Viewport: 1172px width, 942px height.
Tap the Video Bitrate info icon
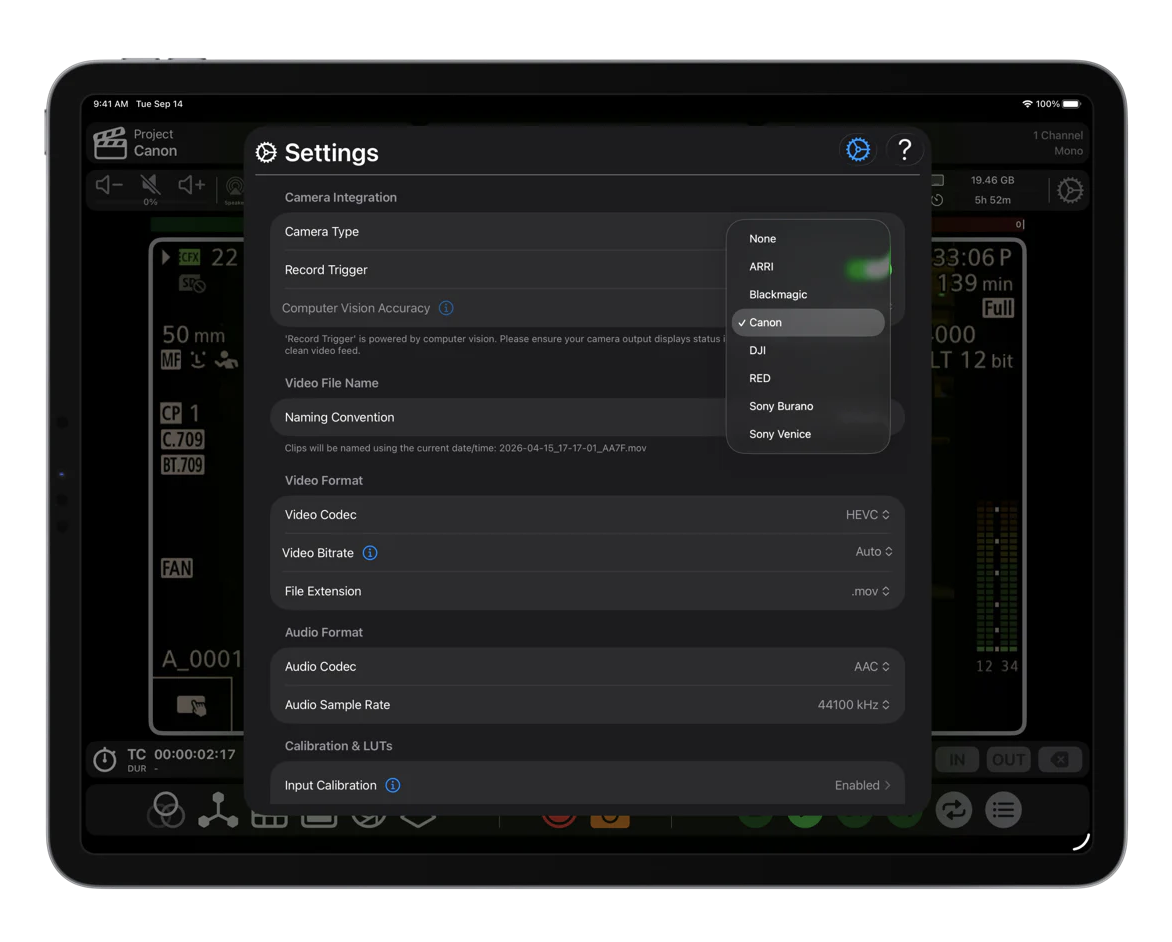370,553
